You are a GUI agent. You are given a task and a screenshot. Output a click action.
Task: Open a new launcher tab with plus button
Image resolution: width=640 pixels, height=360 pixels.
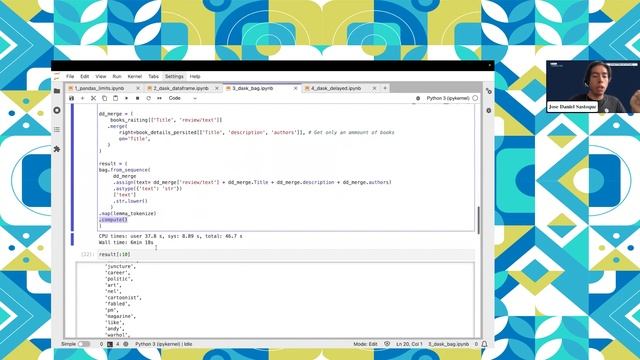(385, 88)
